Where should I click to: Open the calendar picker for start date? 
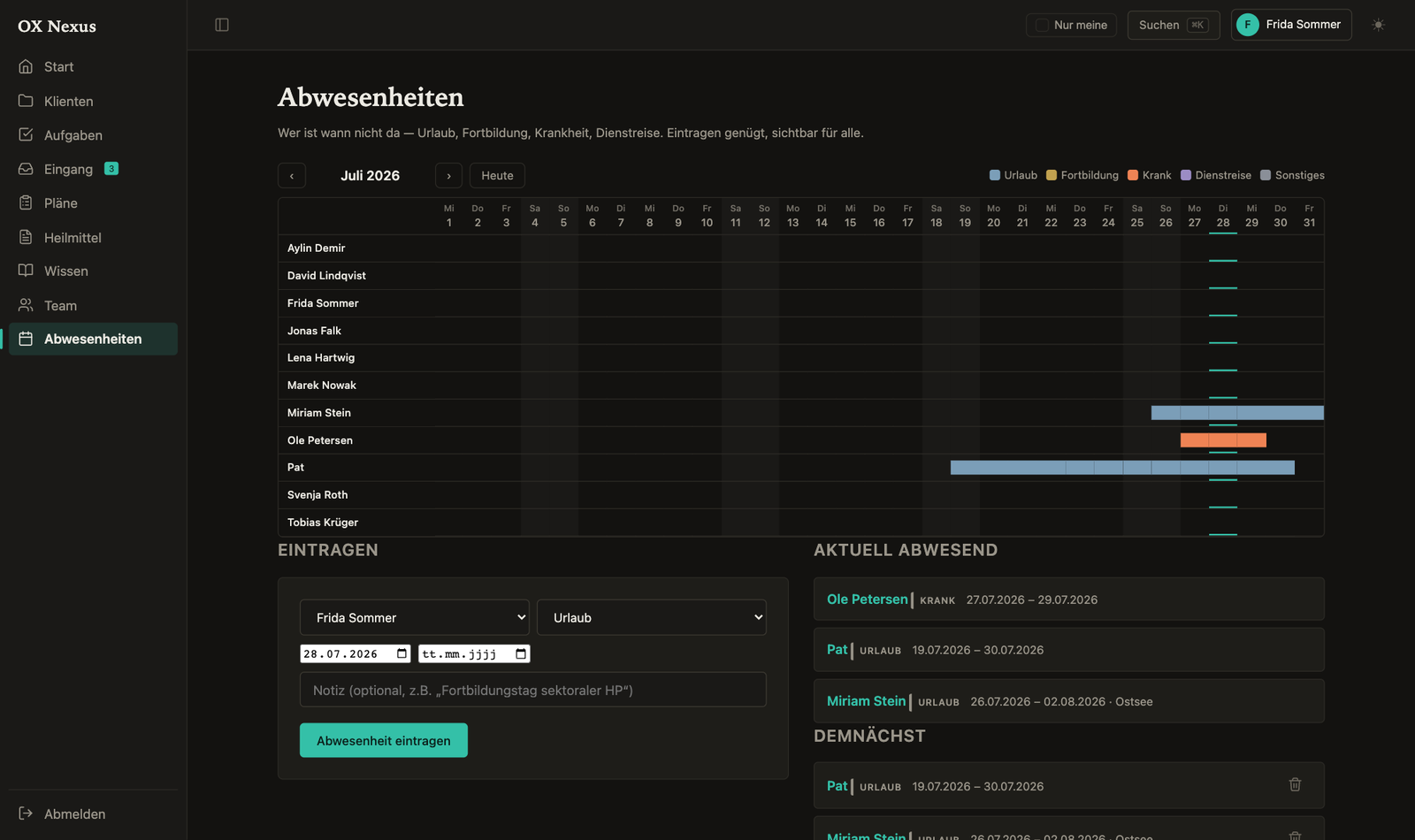pyautogui.click(x=402, y=653)
